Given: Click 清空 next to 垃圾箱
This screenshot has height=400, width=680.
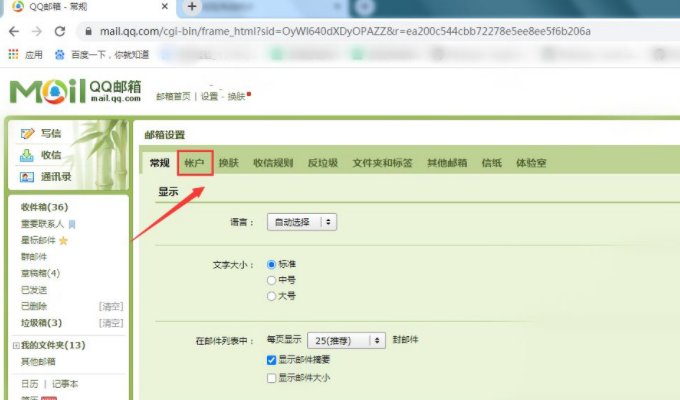Looking at the screenshot, I should 111,323.
